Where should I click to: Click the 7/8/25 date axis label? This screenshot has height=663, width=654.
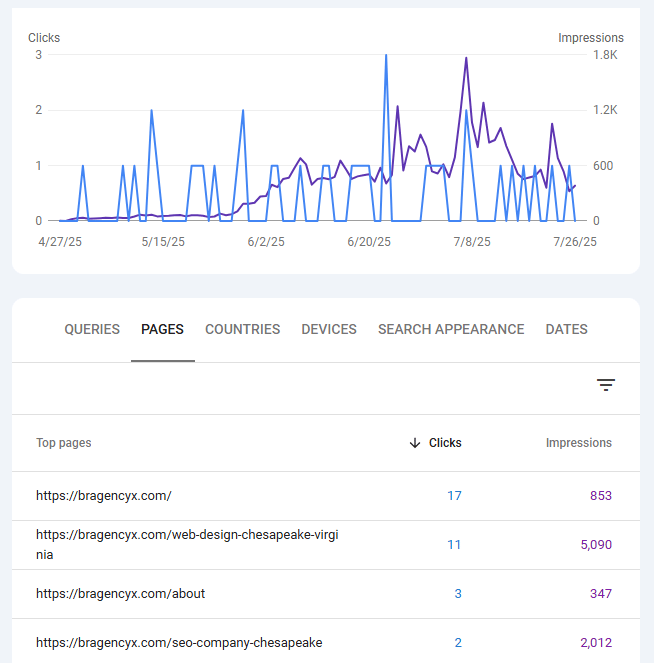tap(472, 242)
